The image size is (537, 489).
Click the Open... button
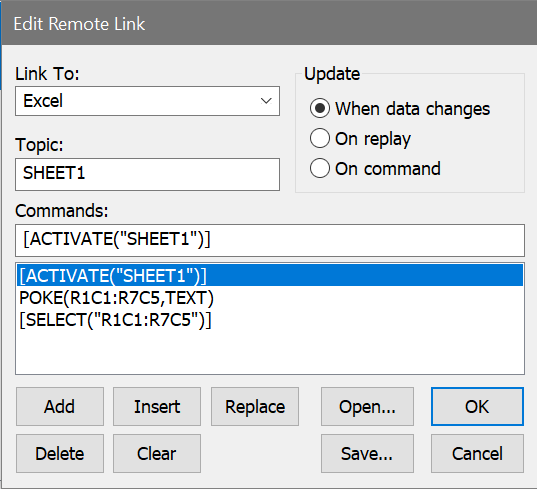[x=367, y=406]
